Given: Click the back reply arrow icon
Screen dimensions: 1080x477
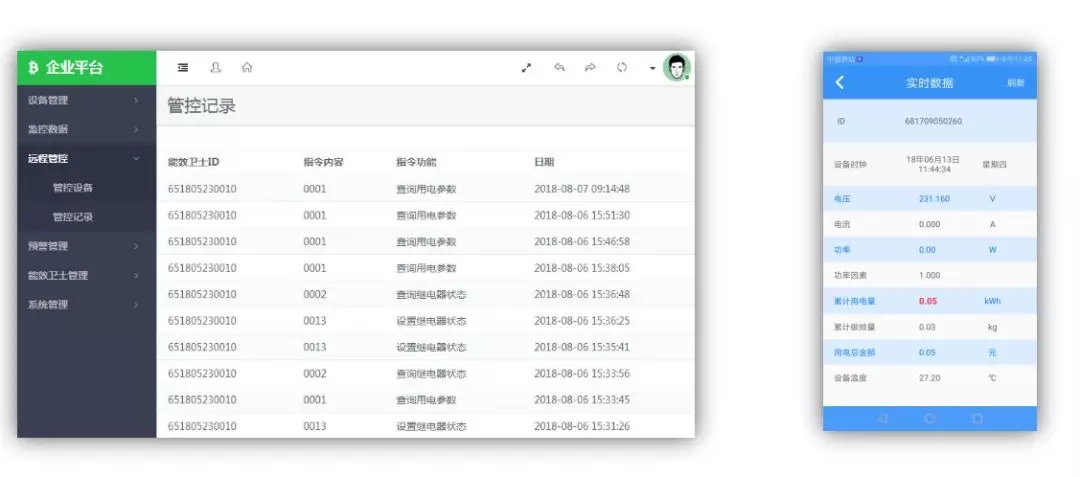Looking at the screenshot, I should coord(559,68).
